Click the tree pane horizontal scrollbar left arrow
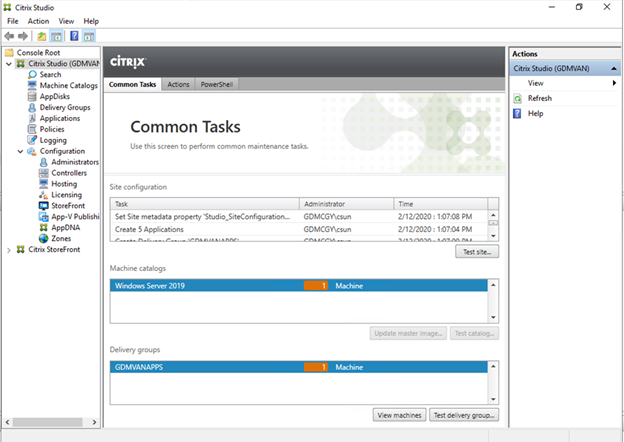The image size is (624, 442). coord(8,422)
